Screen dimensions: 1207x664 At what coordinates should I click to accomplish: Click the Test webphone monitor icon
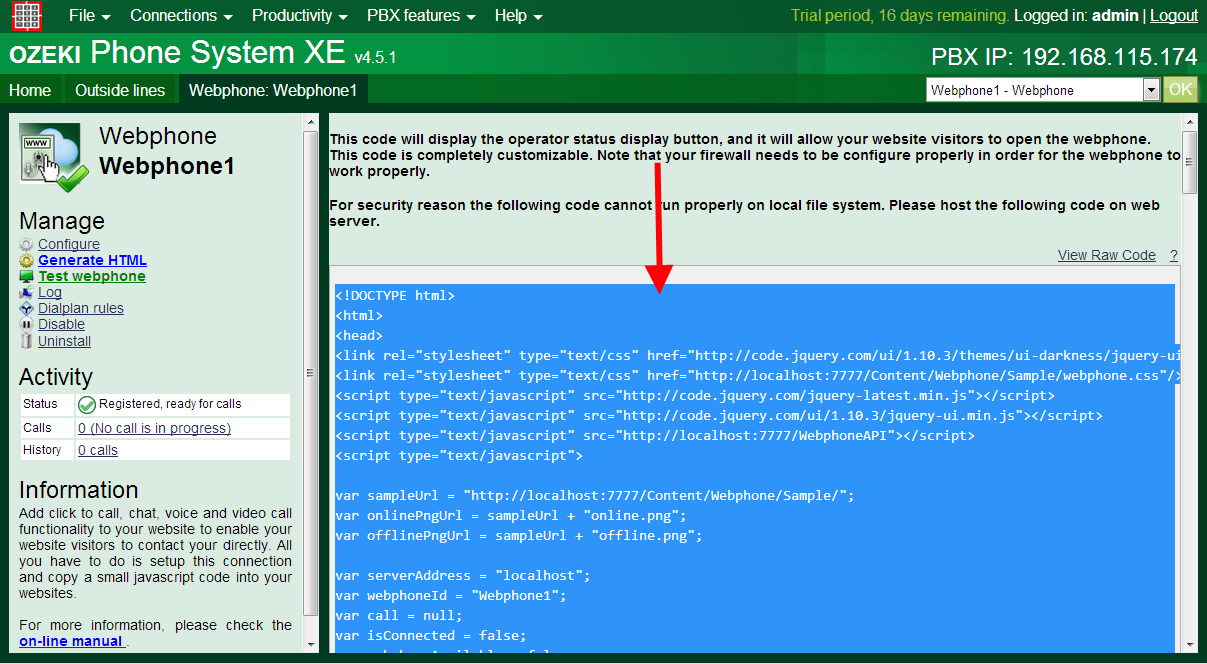point(27,277)
